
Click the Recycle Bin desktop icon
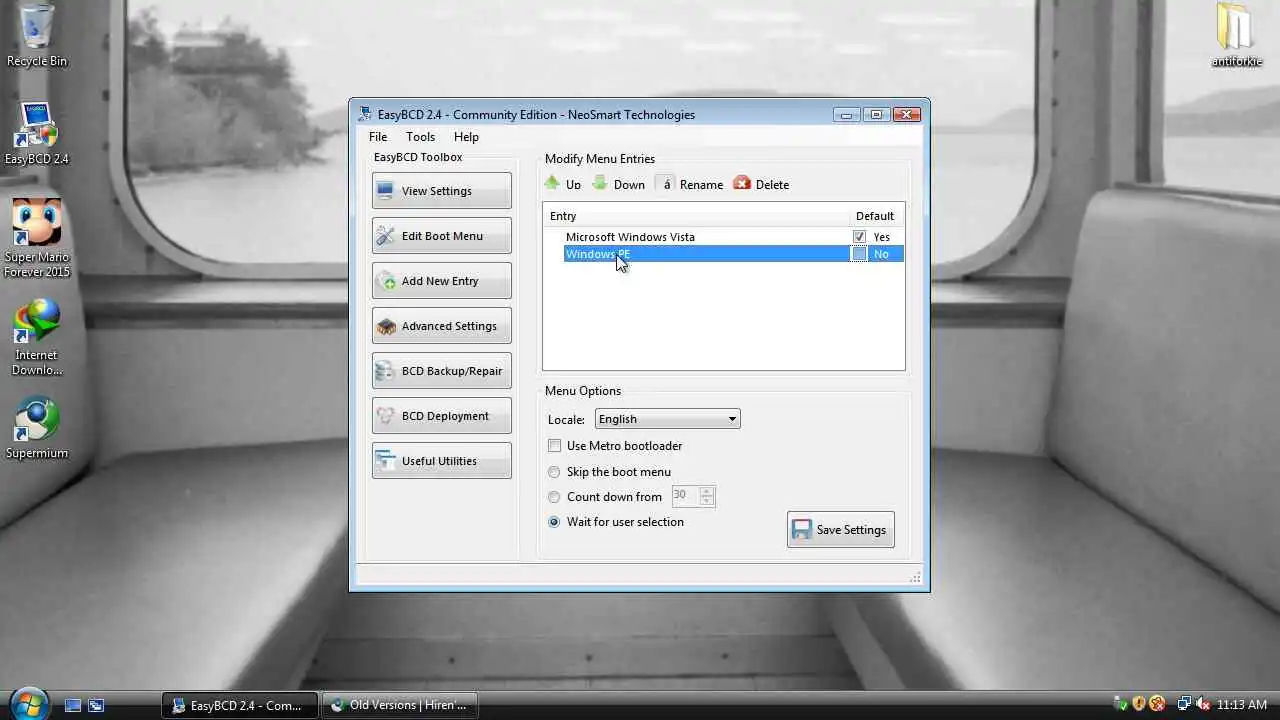[37, 36]
